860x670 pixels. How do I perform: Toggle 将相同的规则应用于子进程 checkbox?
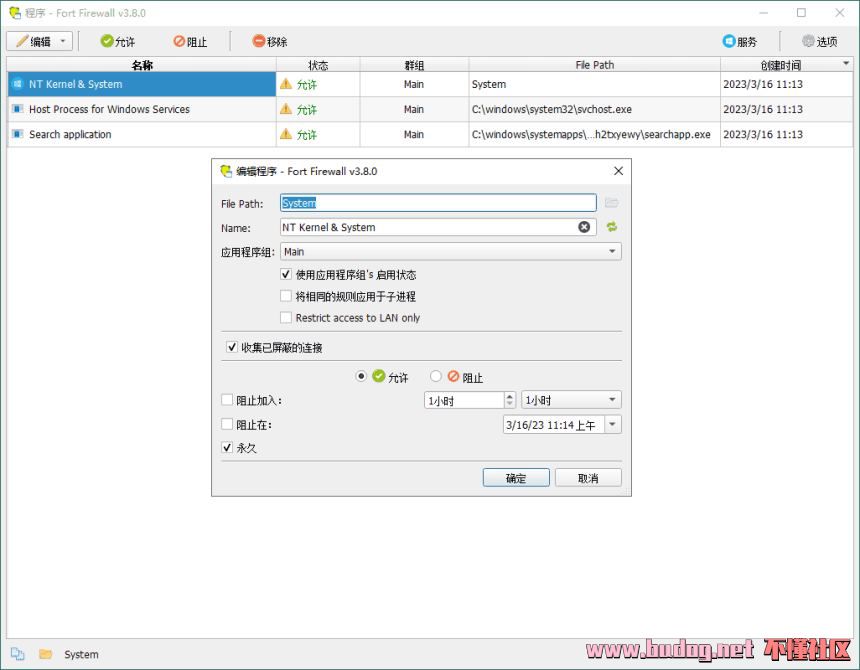(x=286, y=296)
